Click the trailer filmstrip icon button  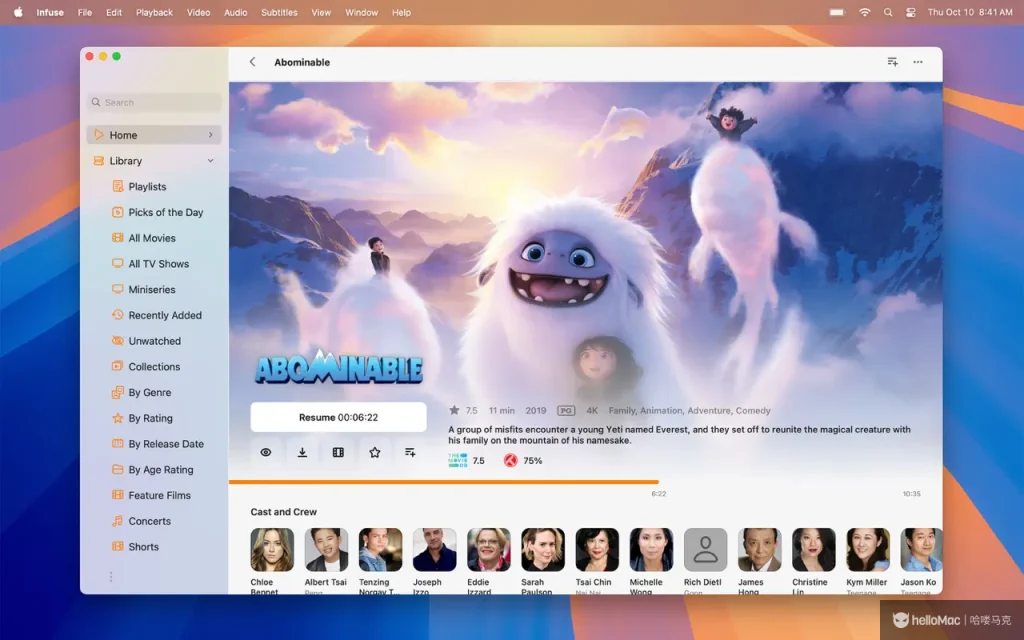(x=338, y=452)
